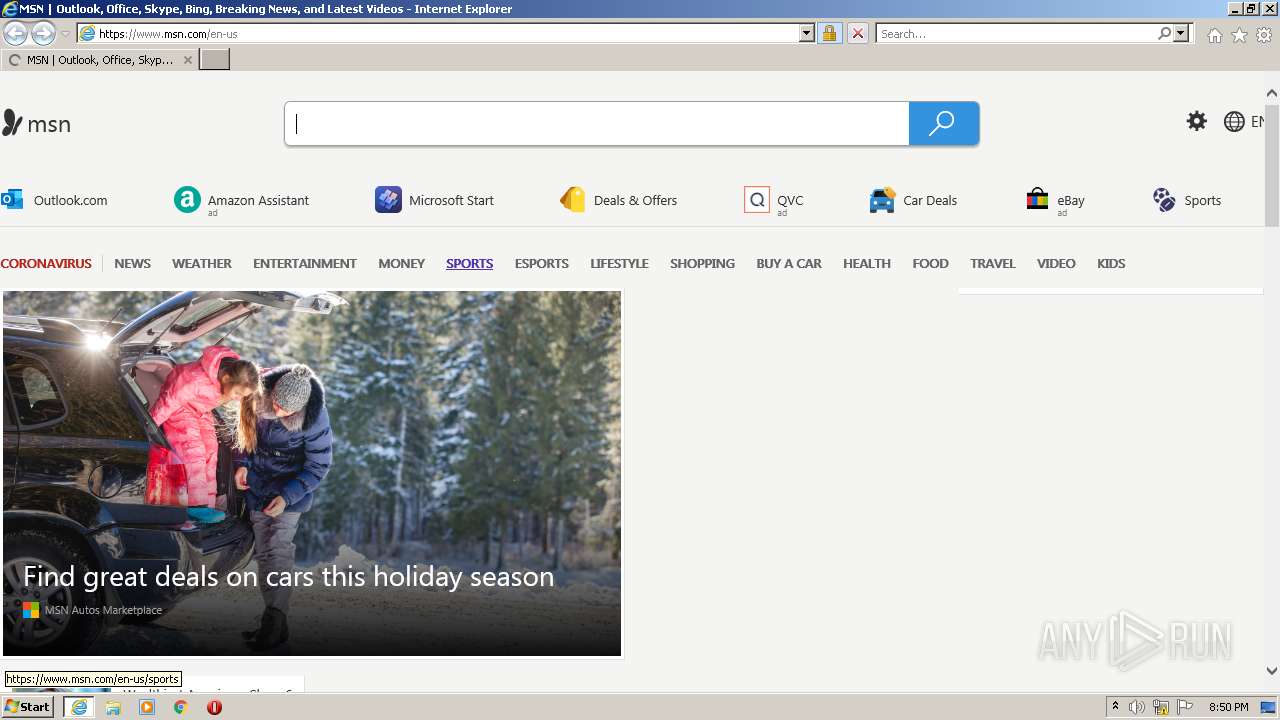Click the Internet Explorer Back arrow
The height and width of the screenshot is (720, 1280).
click(x=15, y=33)
